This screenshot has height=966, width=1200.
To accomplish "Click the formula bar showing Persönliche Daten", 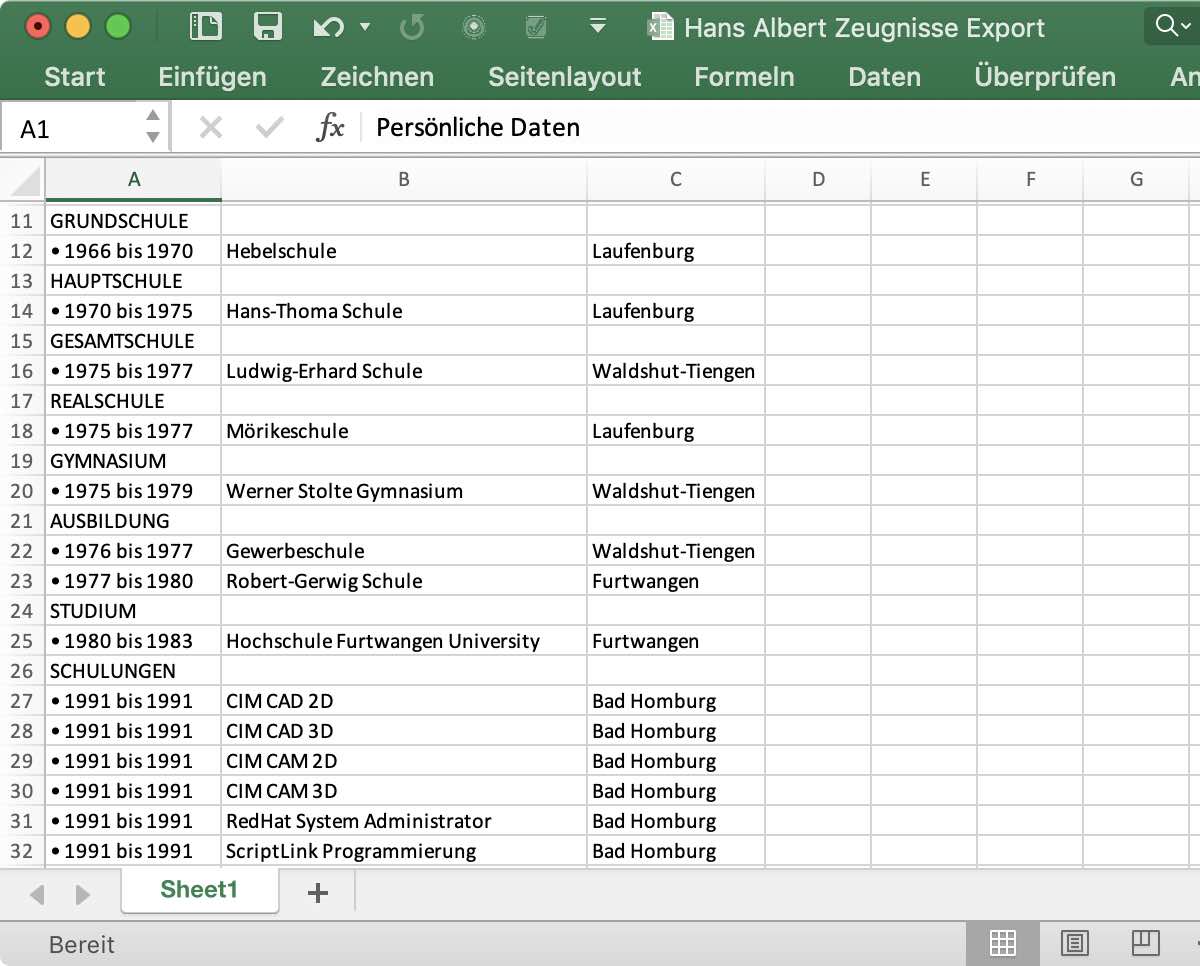I will (780, 127).
